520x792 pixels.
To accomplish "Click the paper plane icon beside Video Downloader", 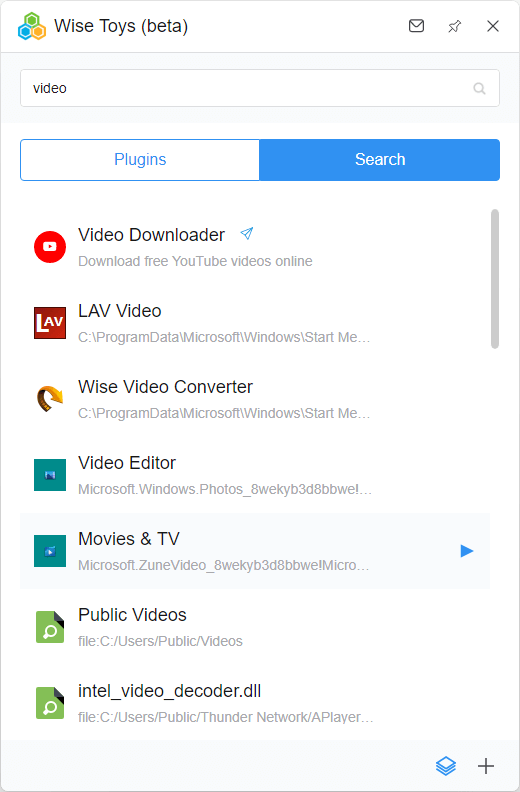I will click(x=247, y=233).
